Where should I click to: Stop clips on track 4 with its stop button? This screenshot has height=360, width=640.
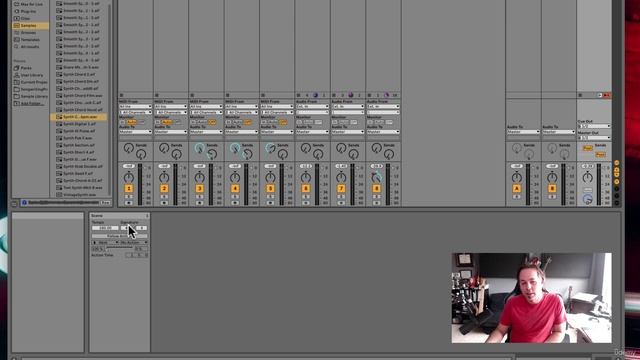(x=228, y=95)
